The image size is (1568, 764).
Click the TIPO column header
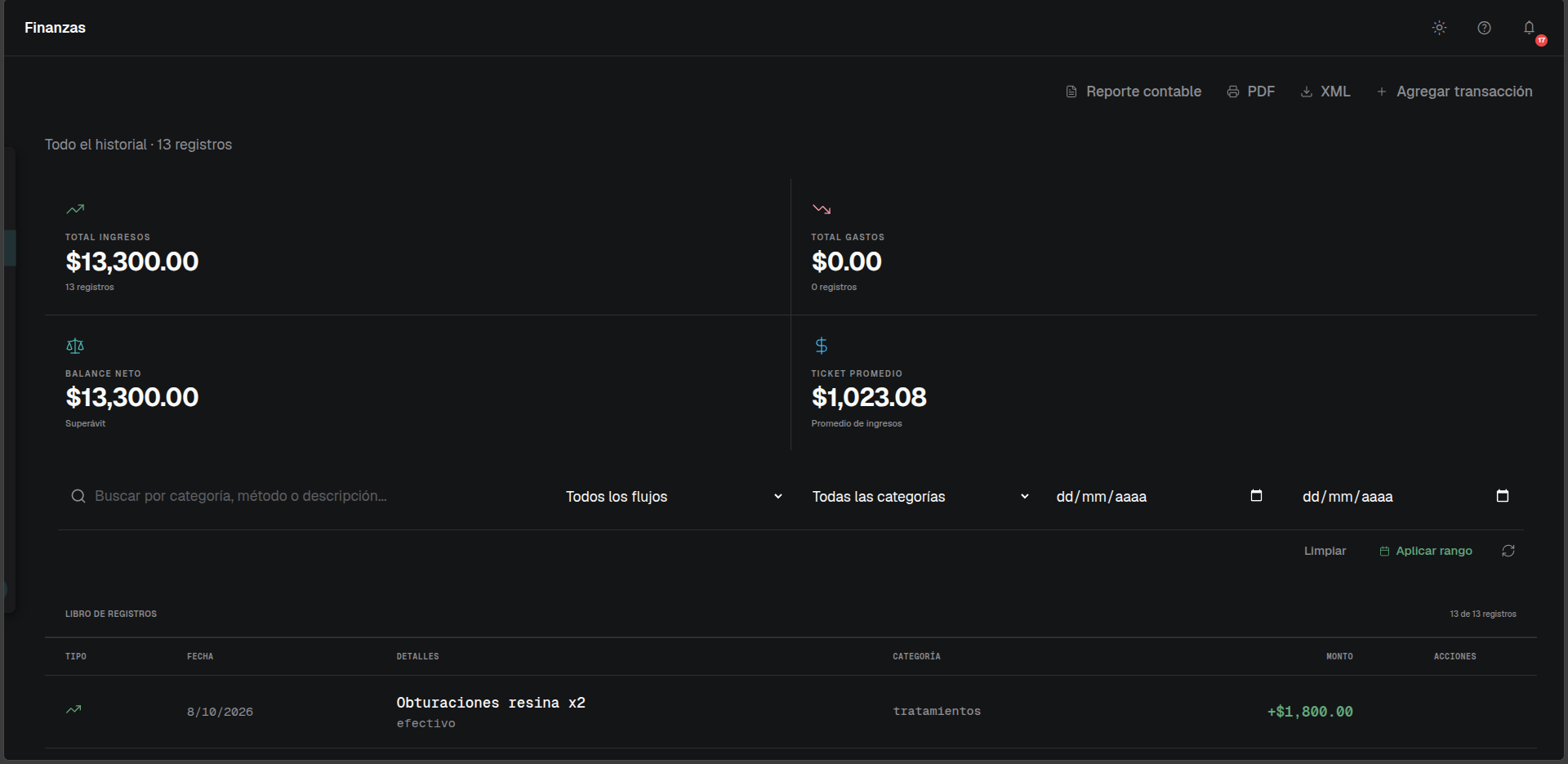click(76, 656)
